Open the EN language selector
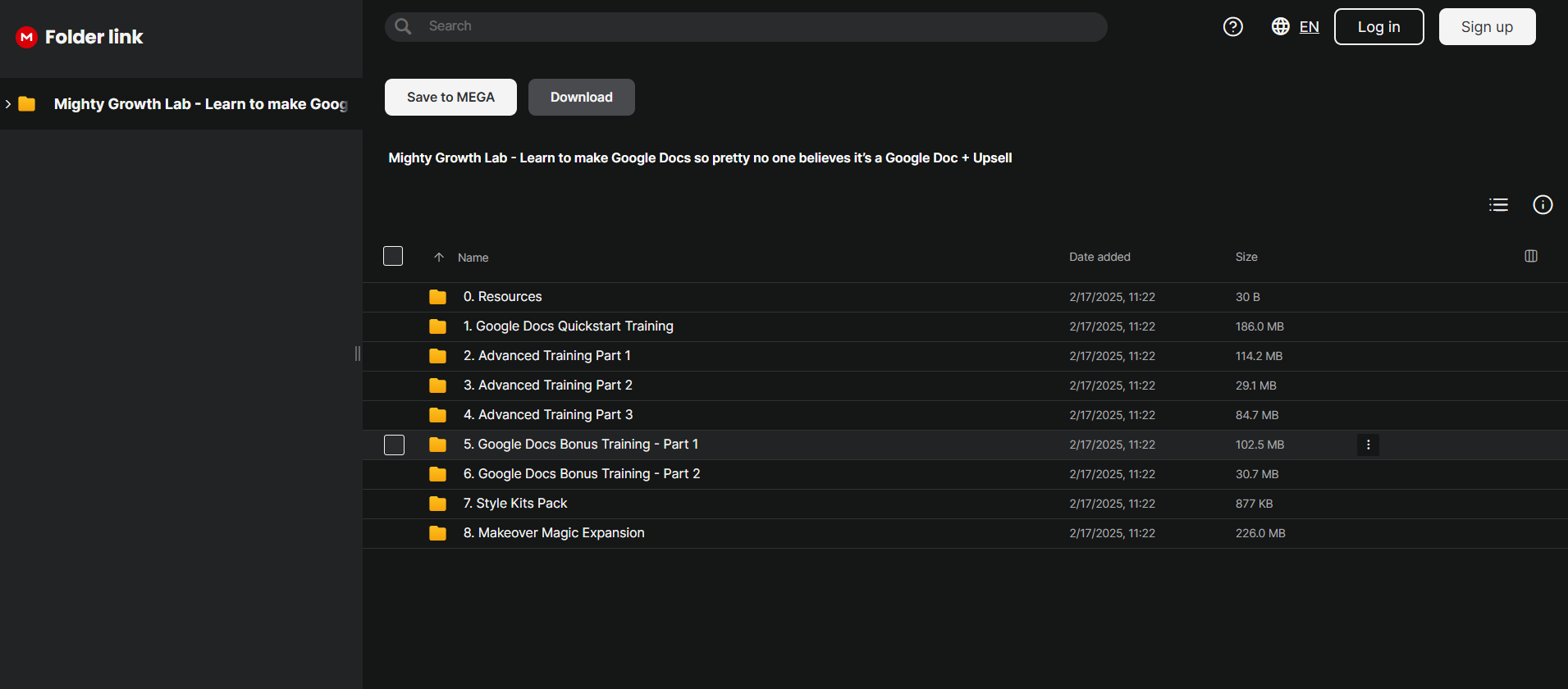1568x689 pixels. (x=1310, y=27)
